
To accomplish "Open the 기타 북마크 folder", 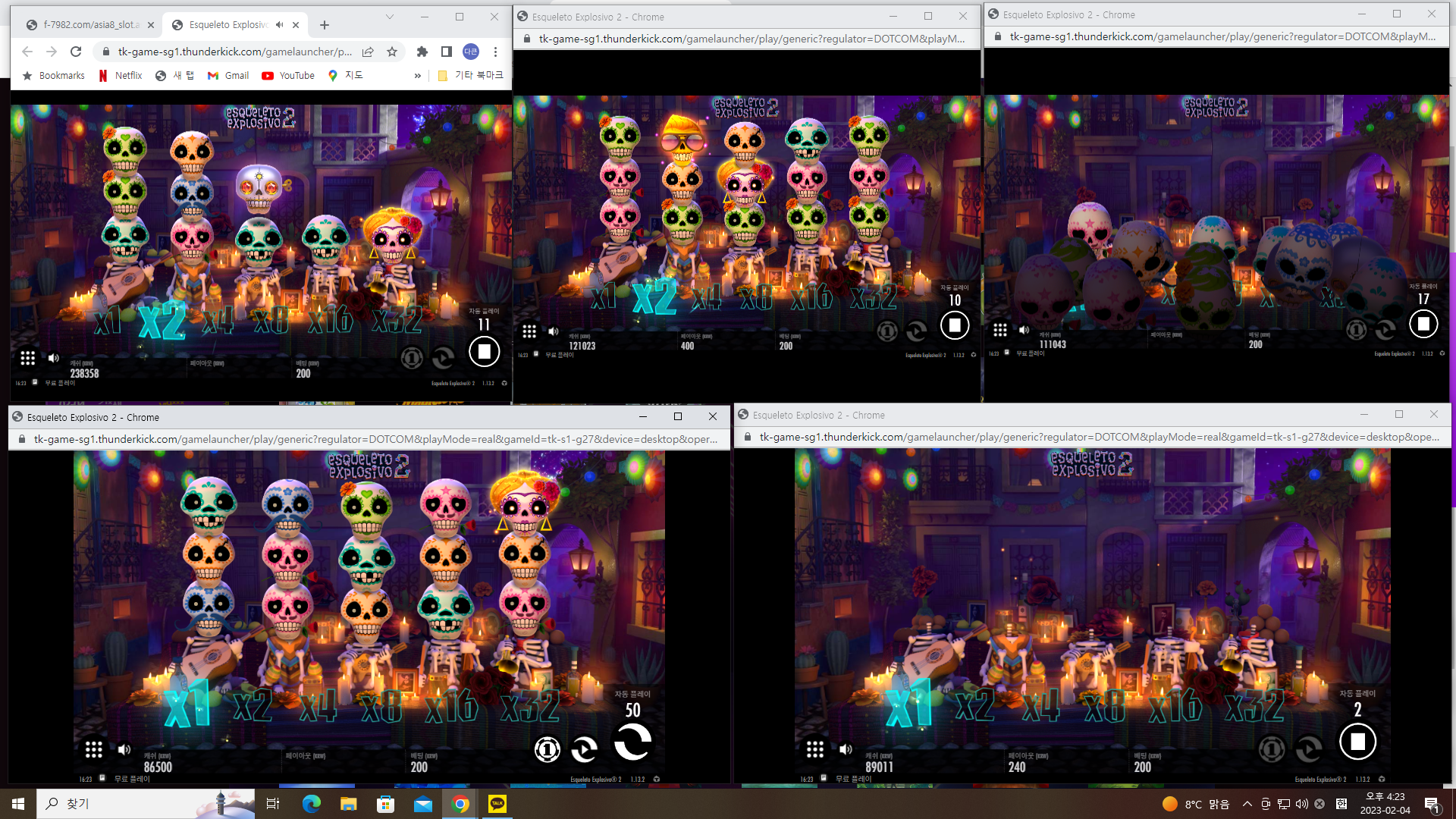I will point(470,76).
